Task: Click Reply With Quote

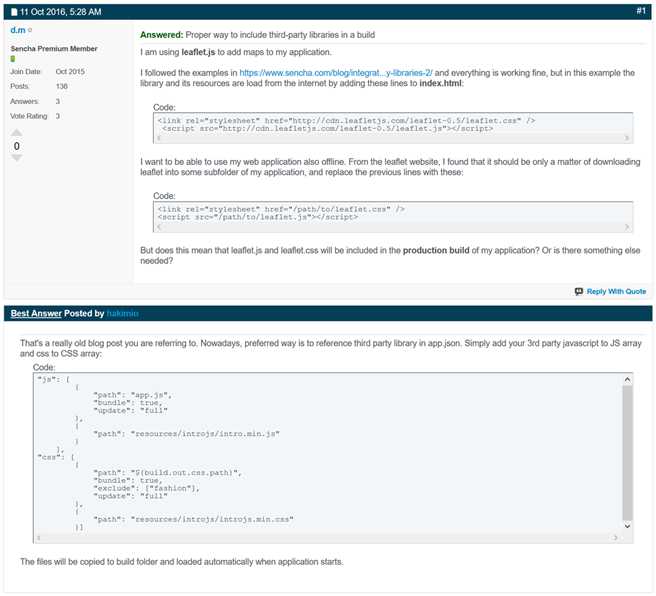Action: click(616, 291)
